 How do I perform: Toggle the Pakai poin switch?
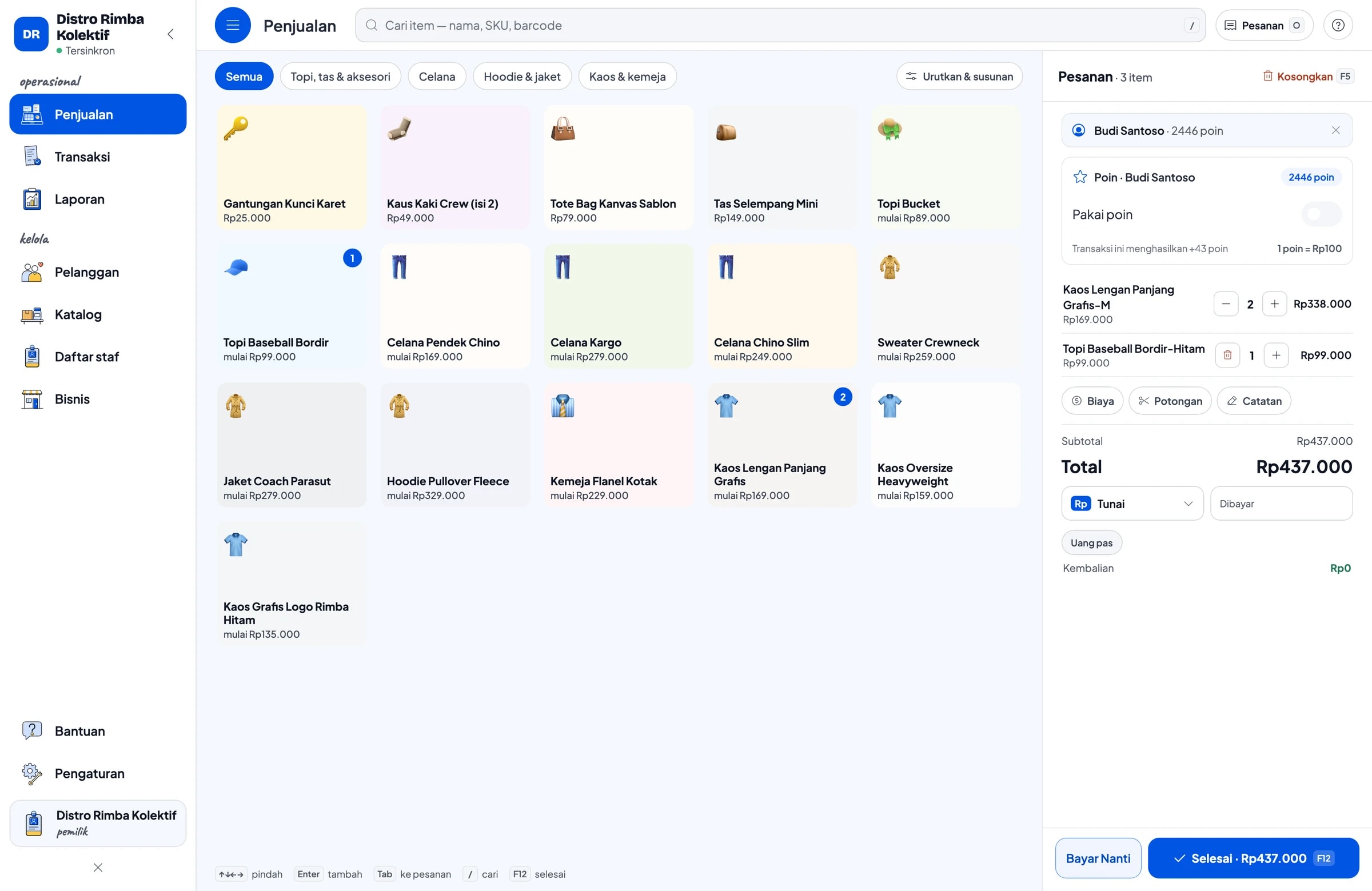tap(1321, 214)
